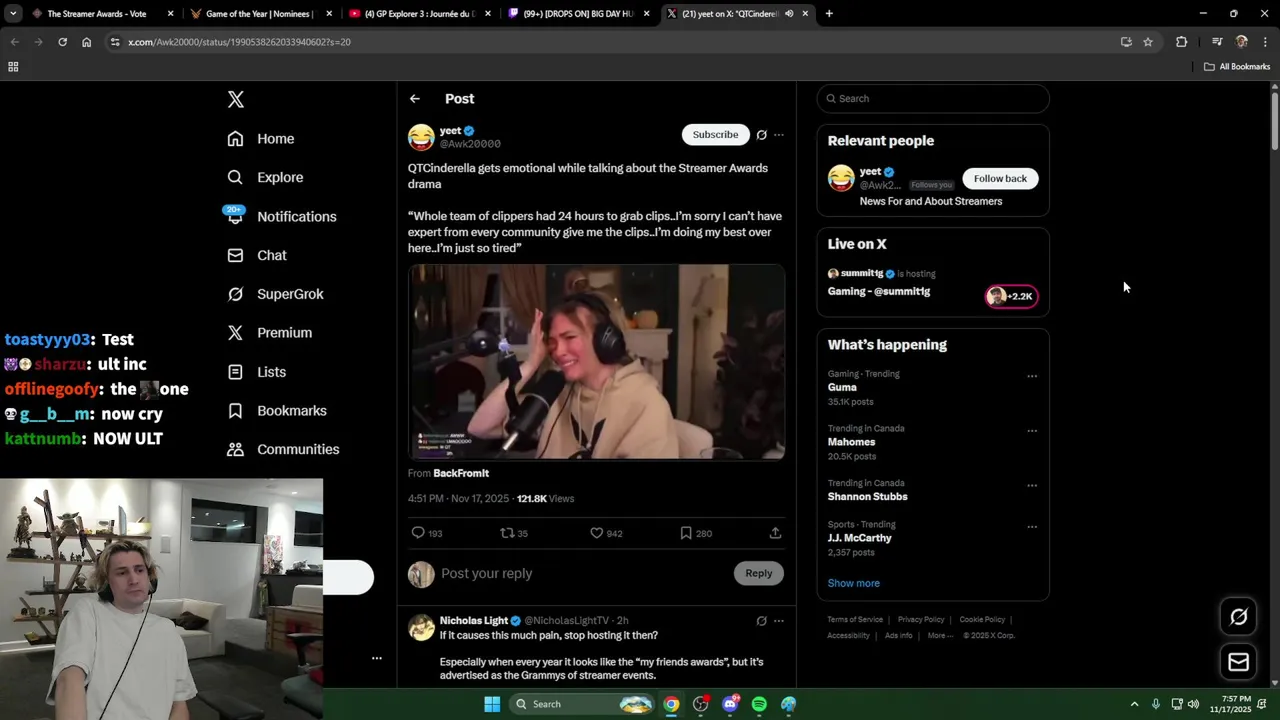Show hidden system tray icons
1280x720 pixels.
coord(1134,704)
